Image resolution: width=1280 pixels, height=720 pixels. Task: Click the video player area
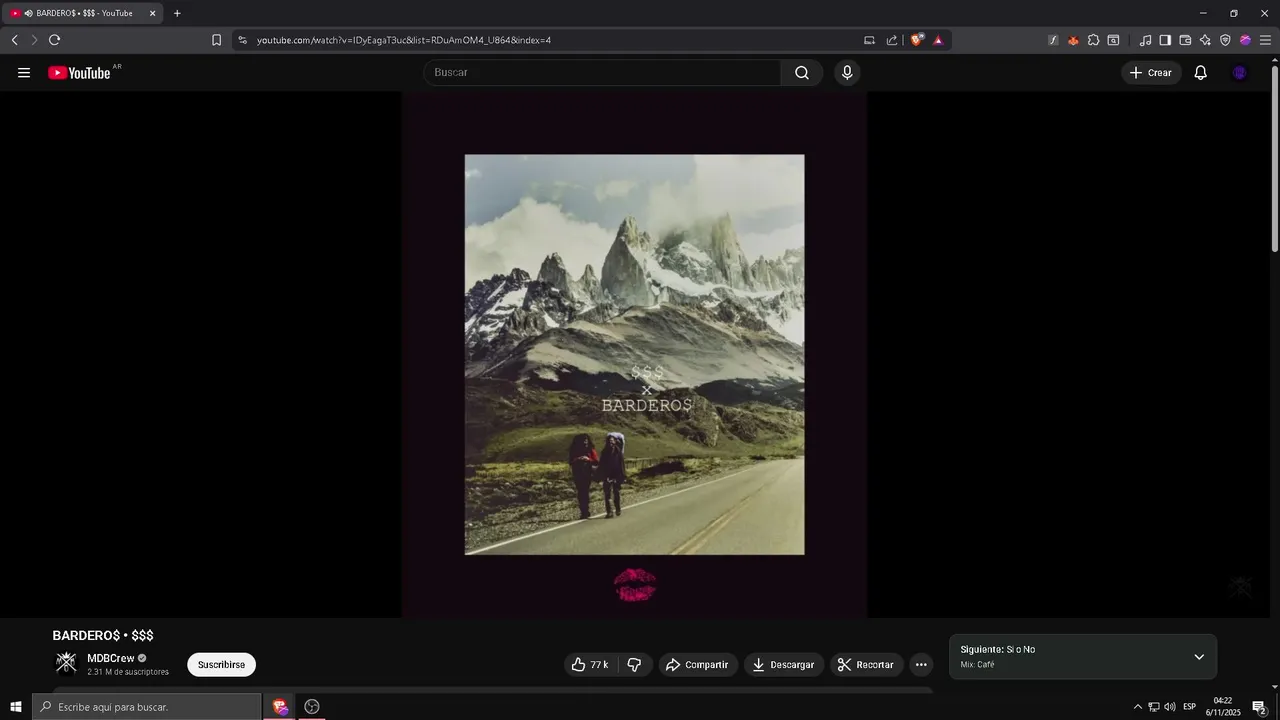coord(634,355)
